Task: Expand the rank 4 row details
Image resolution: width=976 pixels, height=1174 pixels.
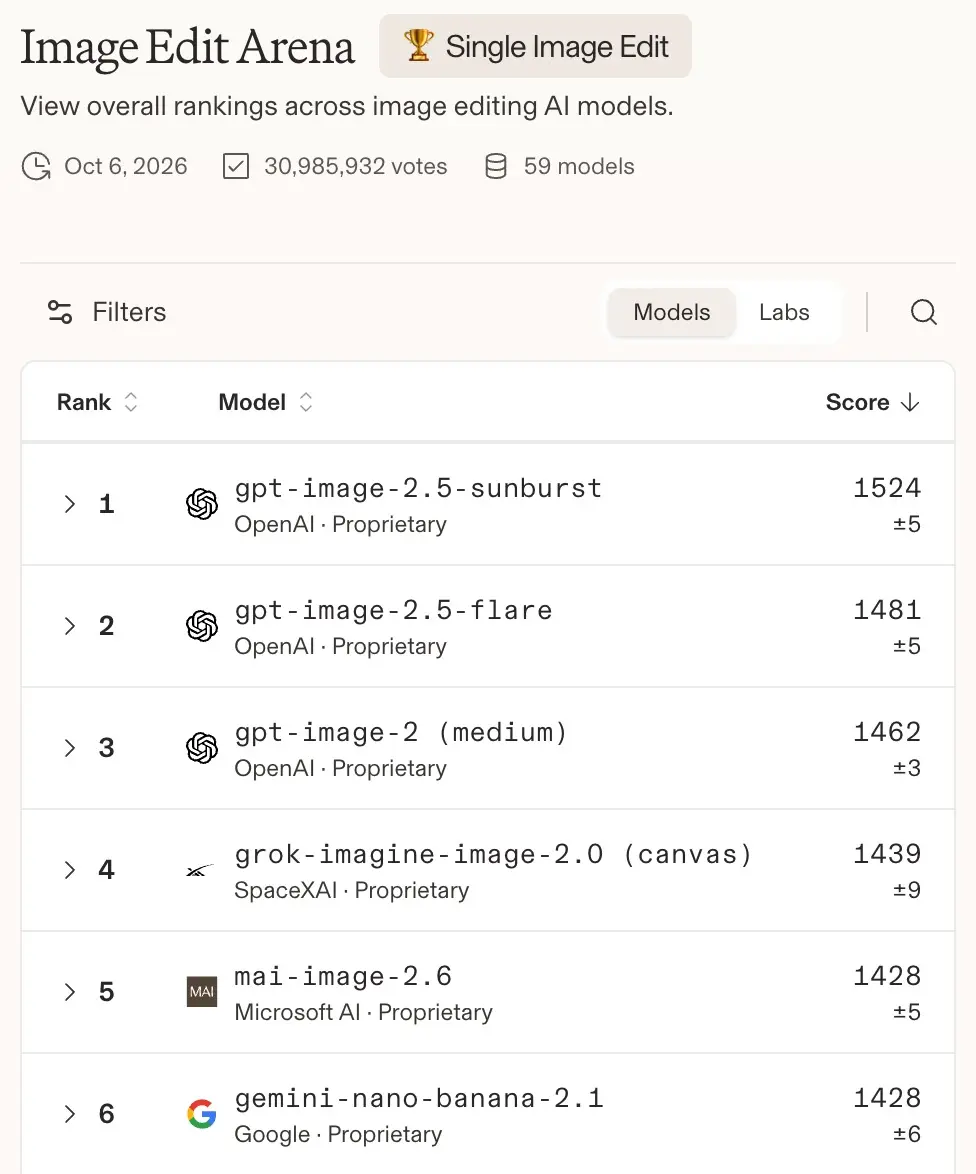Action: click(x=70, y=870)
